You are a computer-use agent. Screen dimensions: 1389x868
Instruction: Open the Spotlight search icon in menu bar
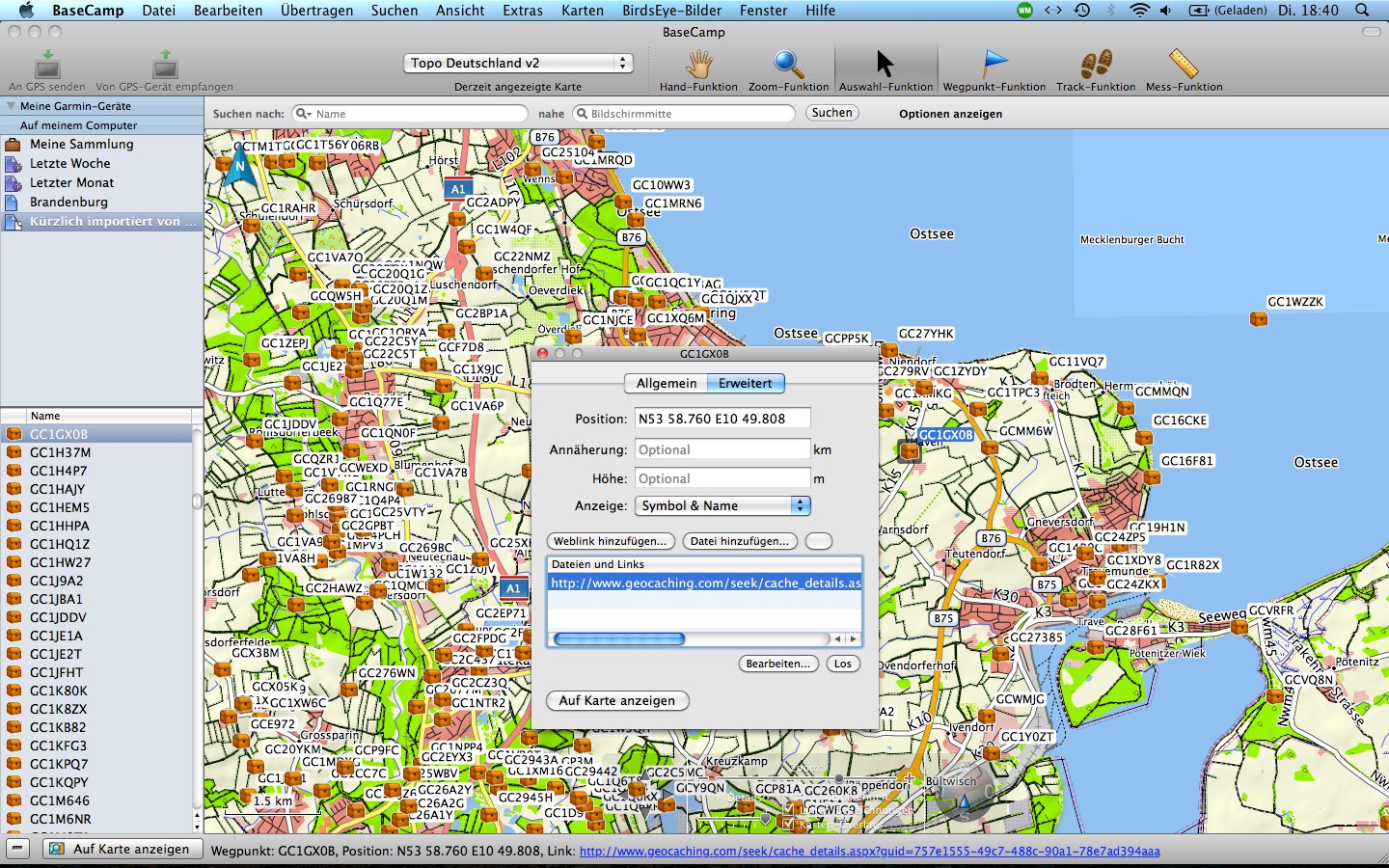click(1362, 11)
